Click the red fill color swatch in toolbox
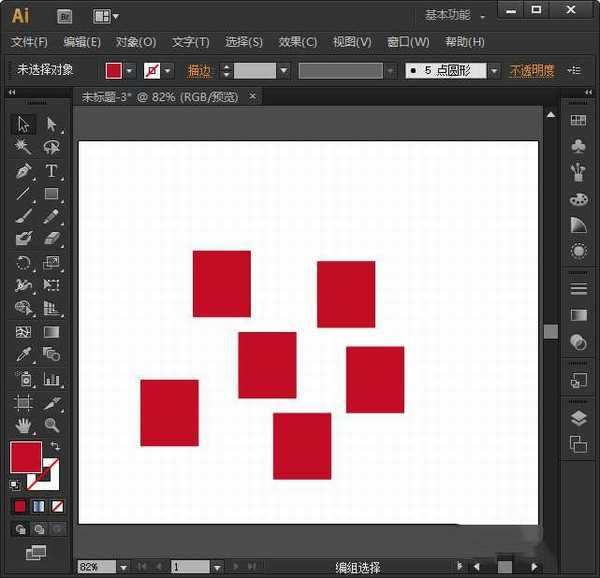The width and height of the screenshot is (600, 578). tap(25, 457)
